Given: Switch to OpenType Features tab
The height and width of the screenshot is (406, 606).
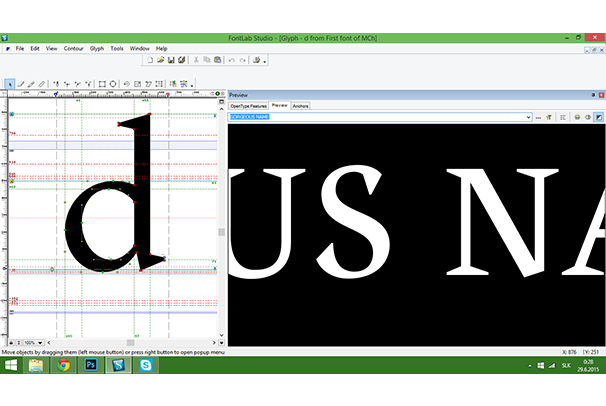Looking at the screenshot, I should click(x=248, y=105).
